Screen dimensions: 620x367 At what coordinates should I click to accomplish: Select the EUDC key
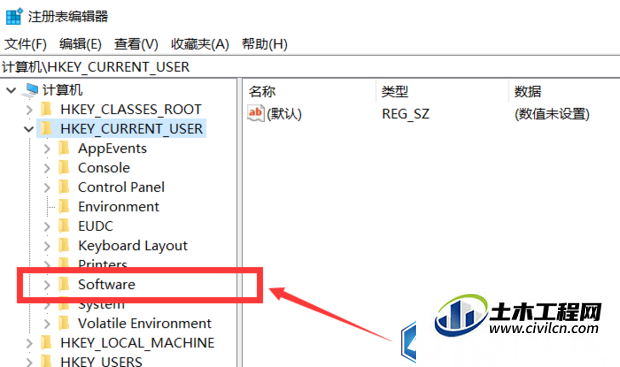point(95,226)
